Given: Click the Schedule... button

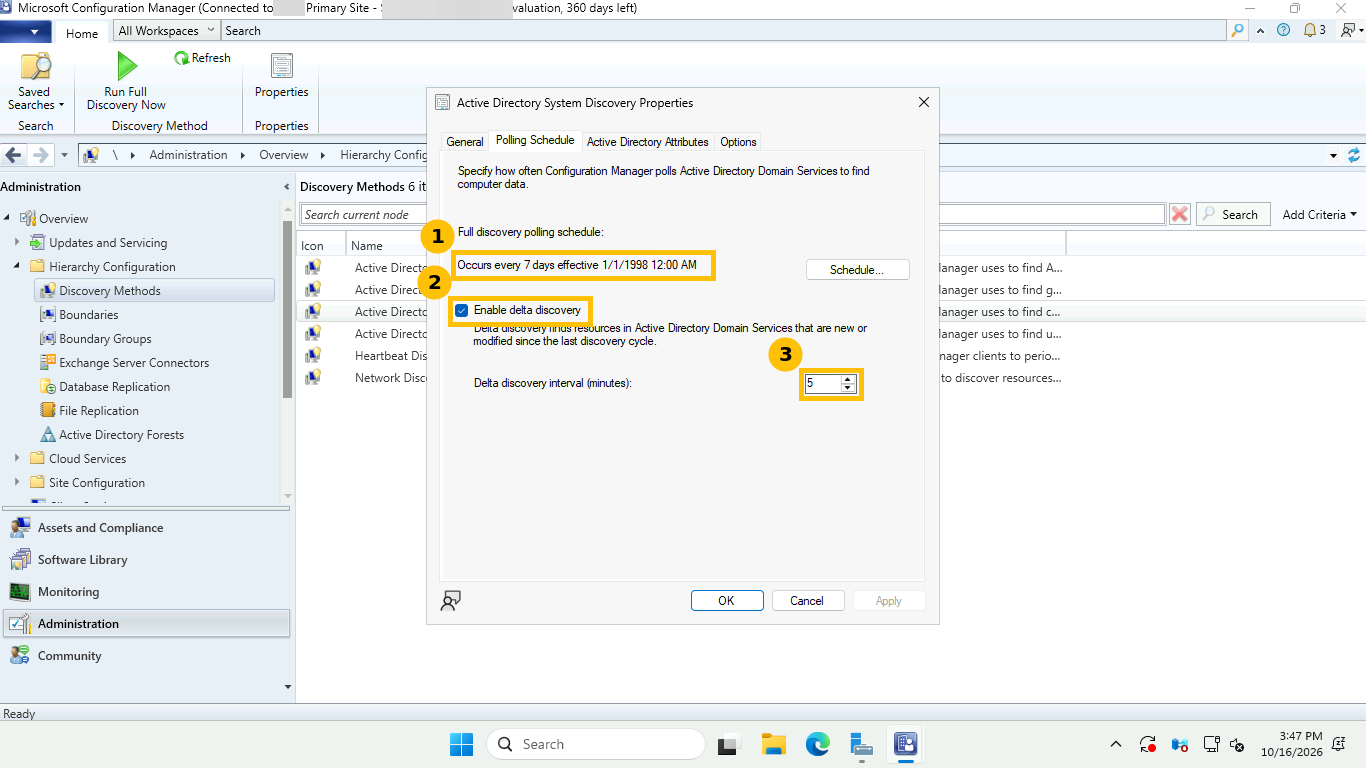Looking at the screenshot, I should point(857,270).
